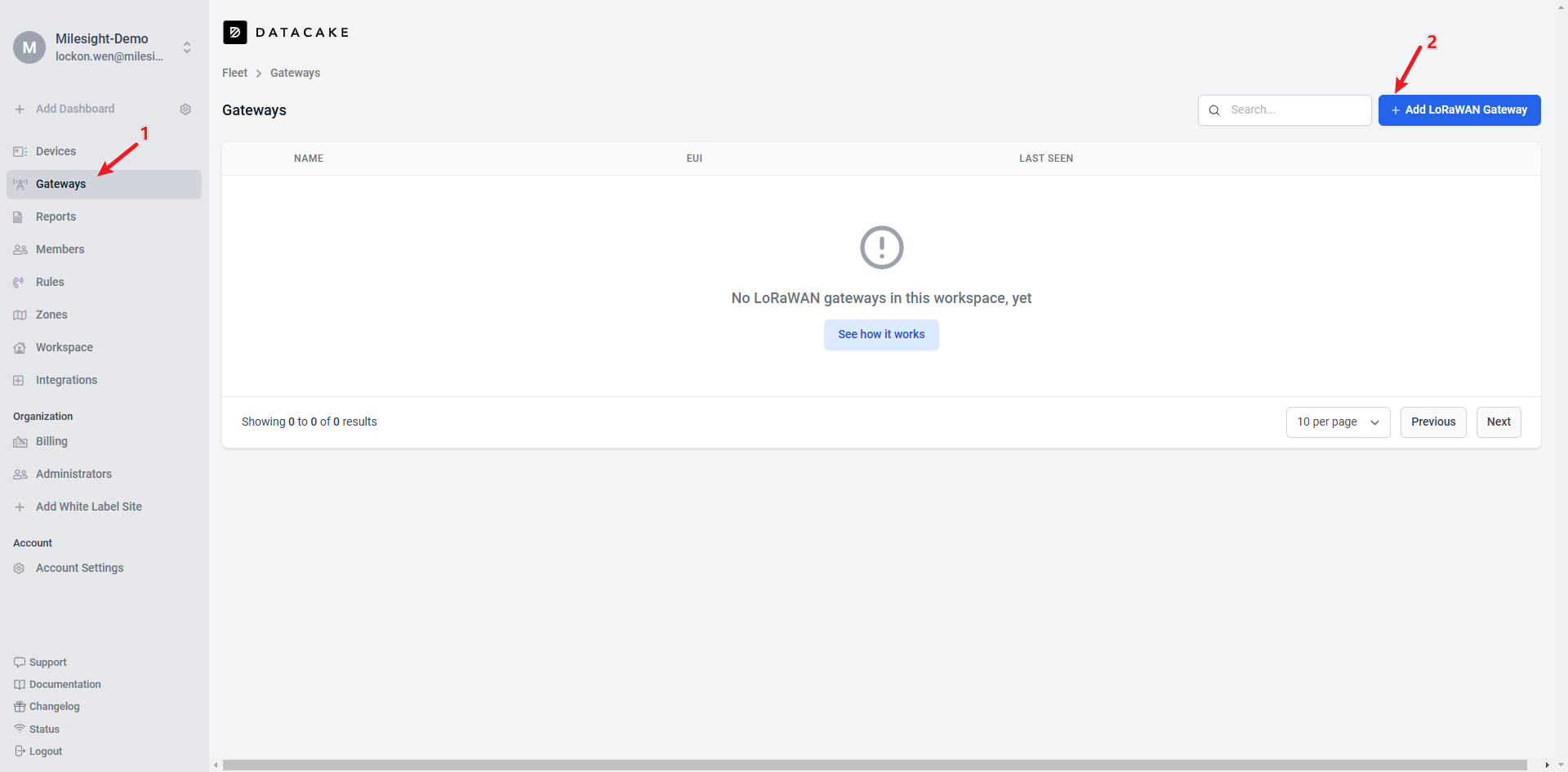Open the 10 per page dropdown
The image size is (1568, 772).
pos(1338,422)
